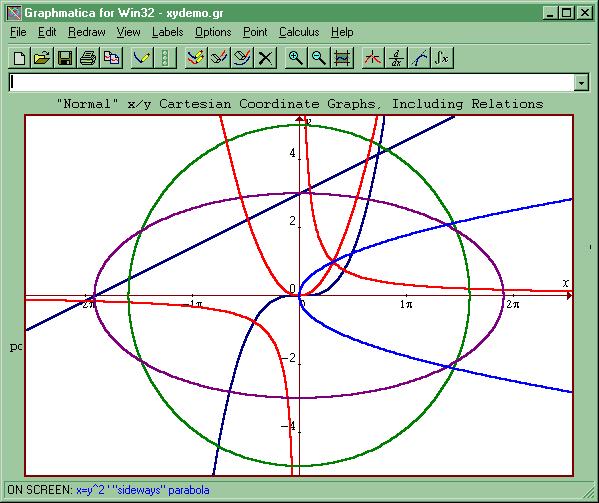Open the Calculus menu
Viewport: 599px width, 503px height.
click(x=299, y=32)
